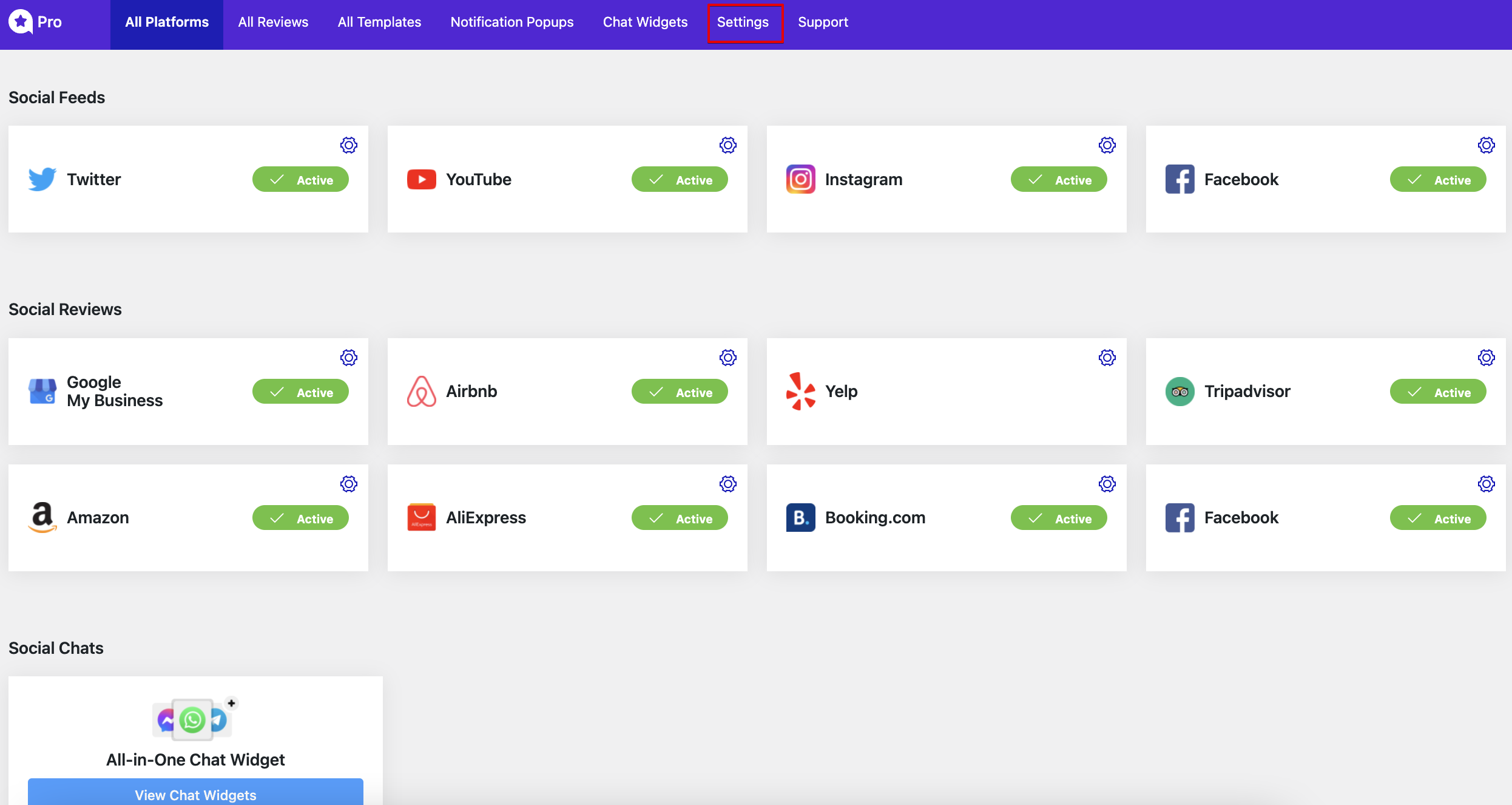Open gear icon on Social Reviews Facebook card
Screen dimensions: 1512x805
pyautogui.click(x=1487, y=484)
